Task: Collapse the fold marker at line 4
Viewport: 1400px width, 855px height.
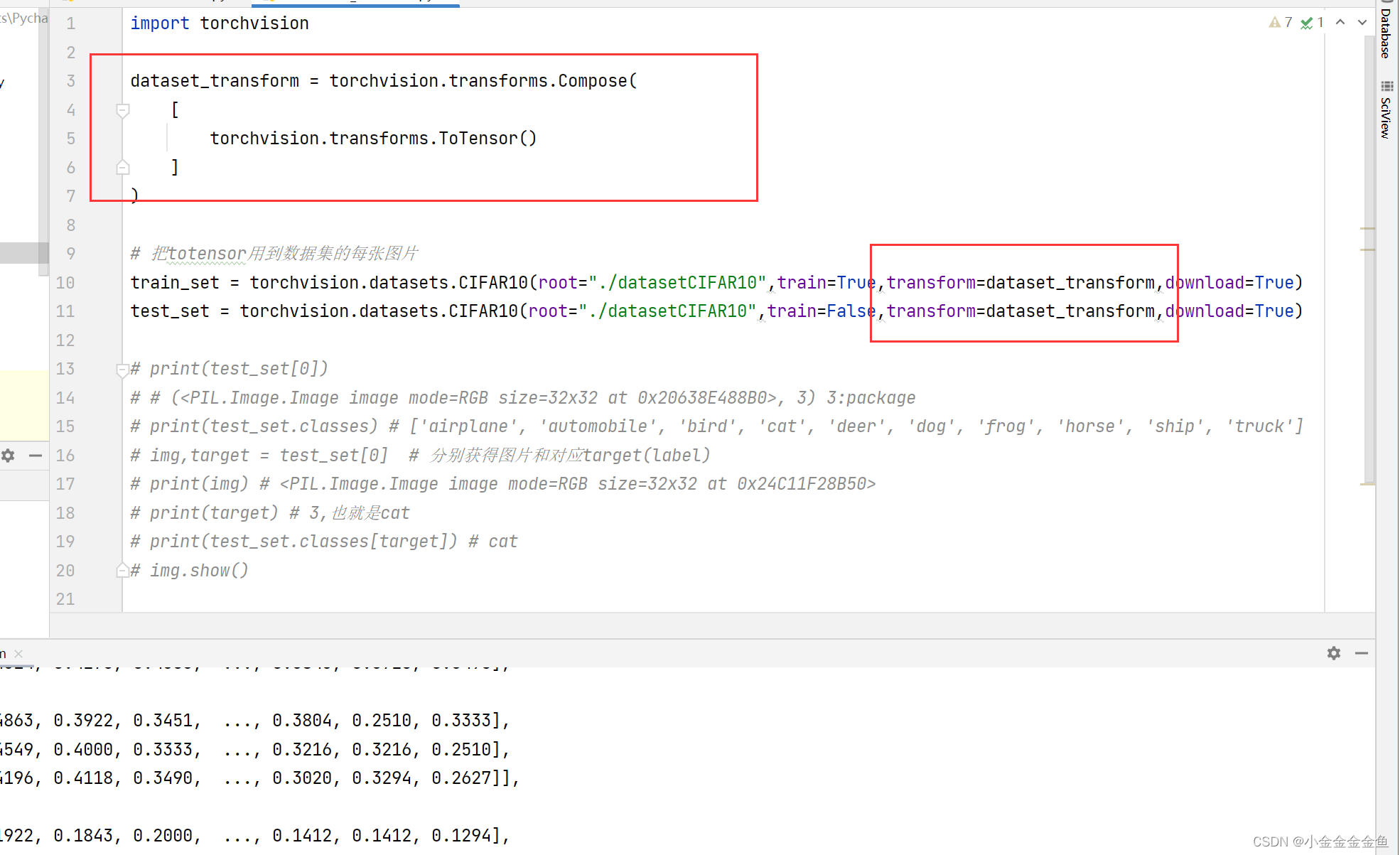Action: click(x=123, y=110)
